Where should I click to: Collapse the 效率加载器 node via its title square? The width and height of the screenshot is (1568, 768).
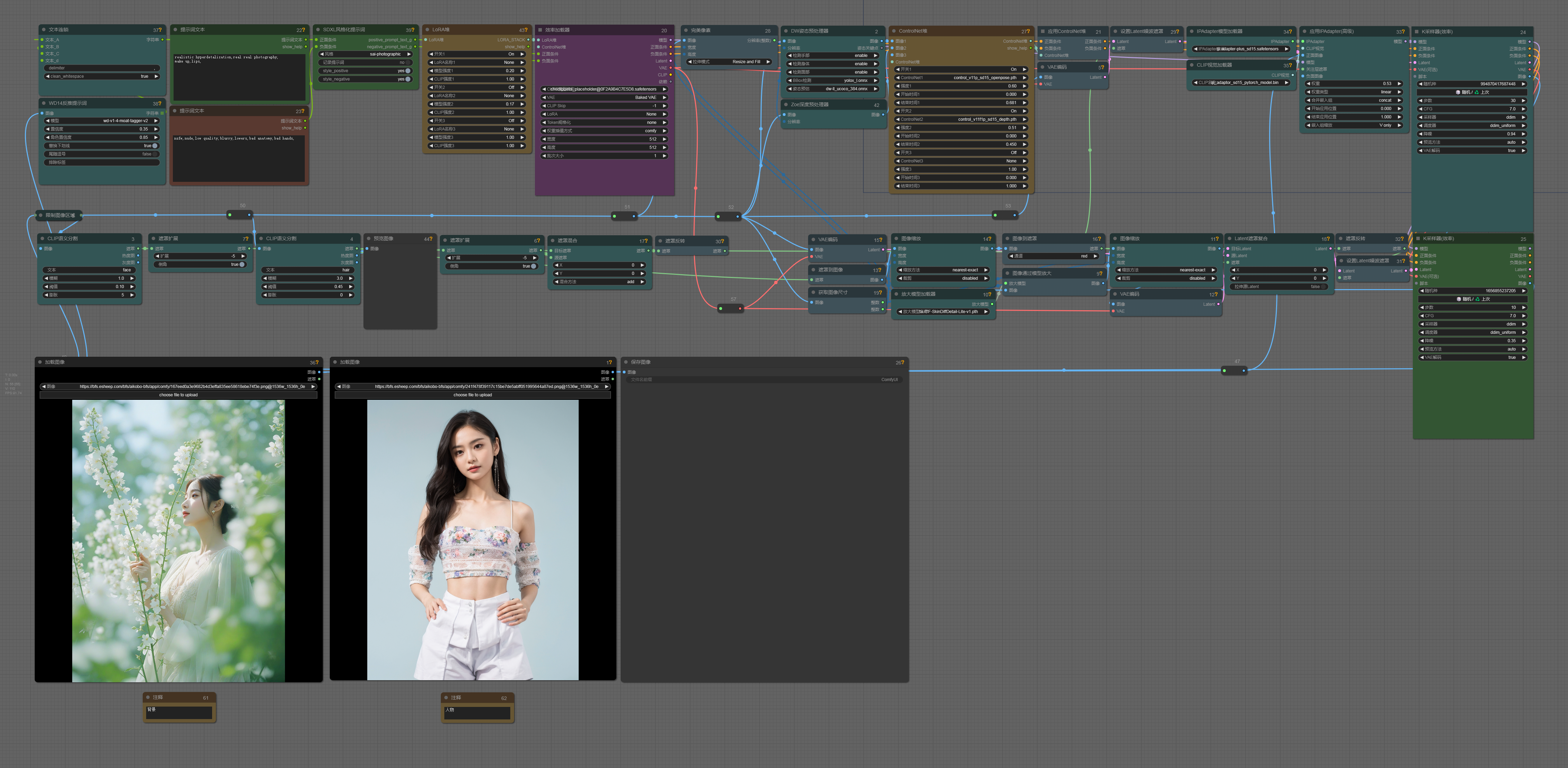tap(540, 30)
